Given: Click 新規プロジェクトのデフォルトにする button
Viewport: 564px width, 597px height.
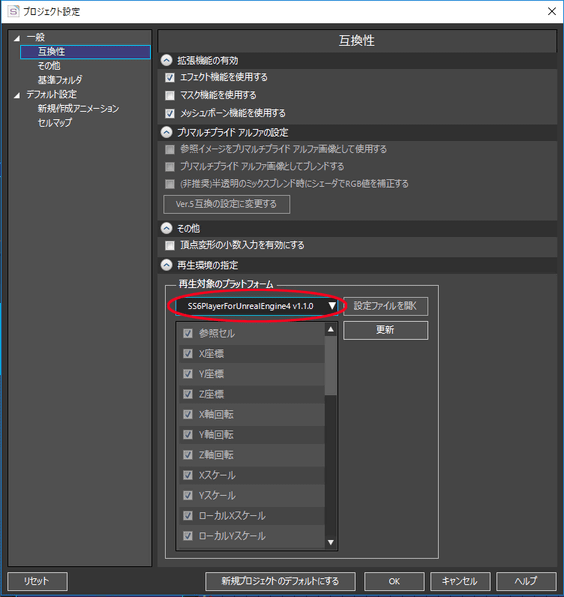Looking at the screenshot, I should tap(280, 581).
